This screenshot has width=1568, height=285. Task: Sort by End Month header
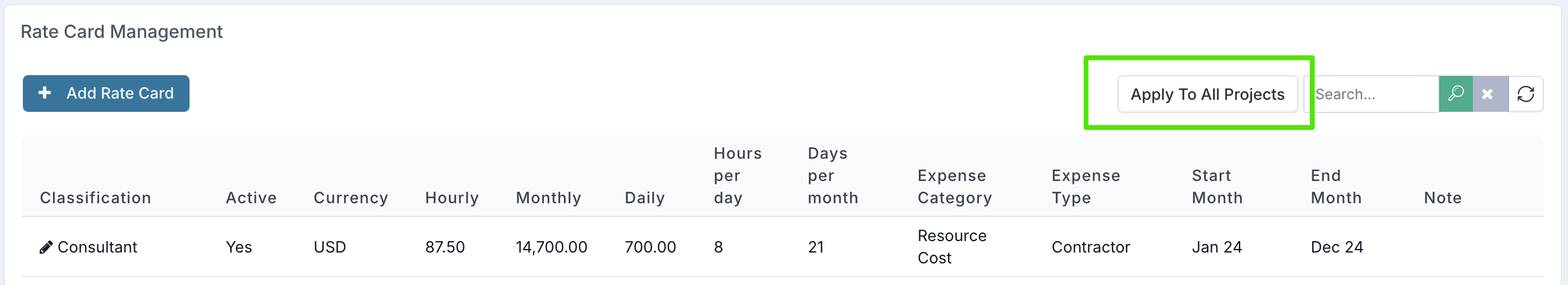pyautogui.click(x=1336, y=186)
